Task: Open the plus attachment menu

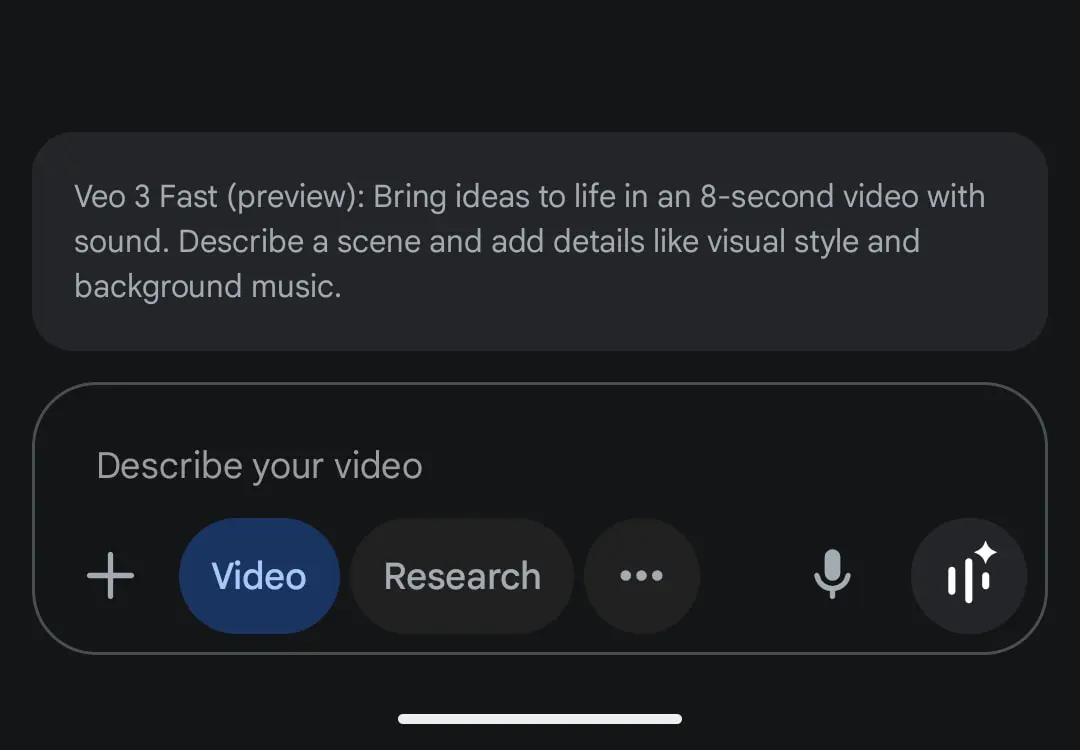Action: 110,576
